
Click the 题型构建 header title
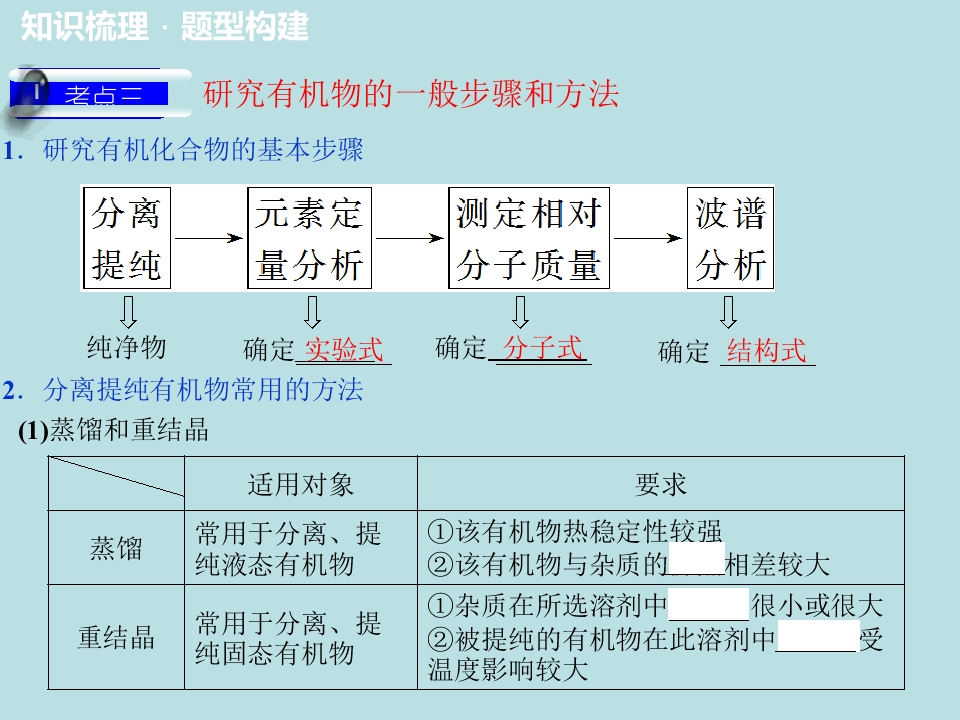[245, 26]
